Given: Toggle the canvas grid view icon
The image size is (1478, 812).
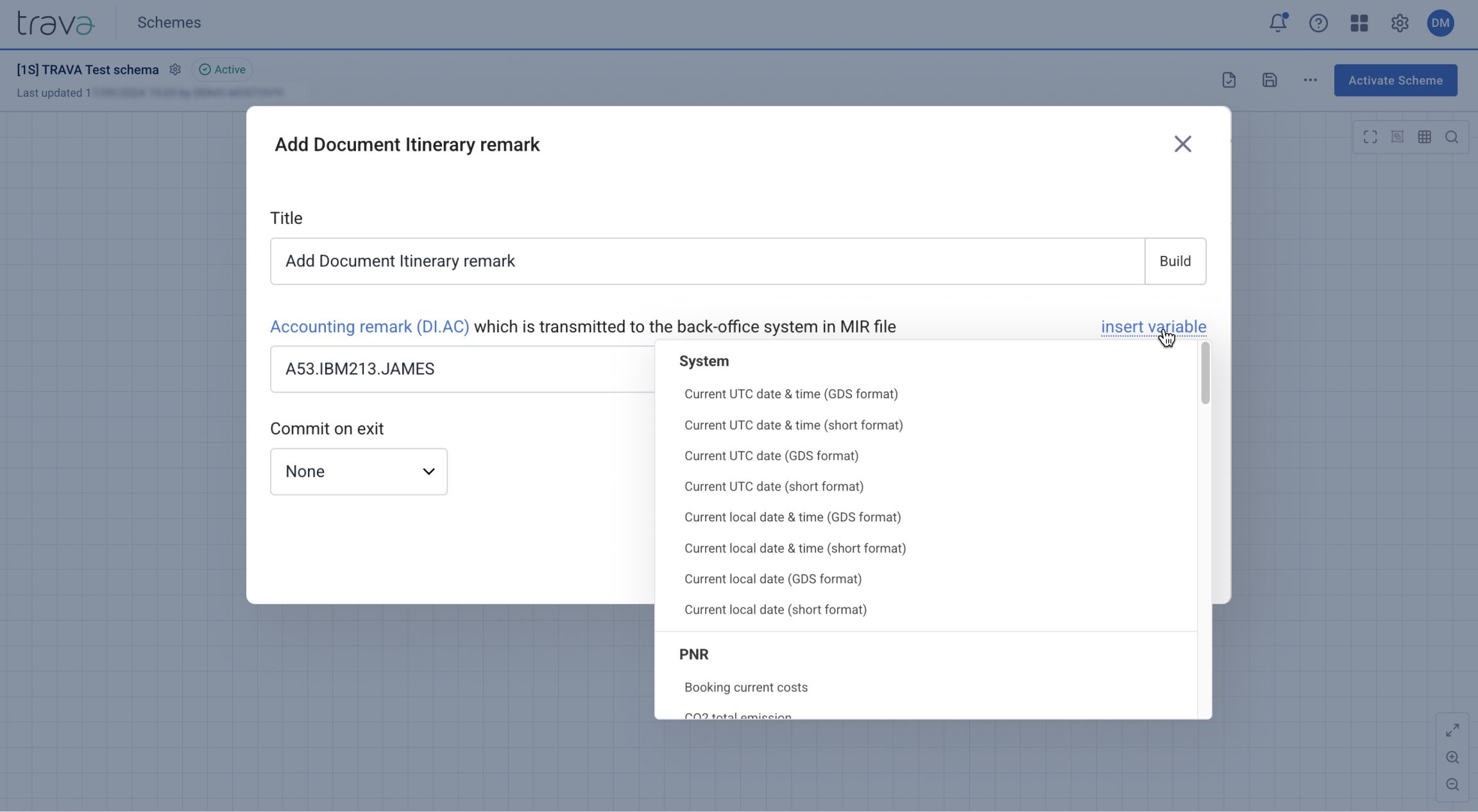Looking at the screenshot, I should [1424, 137].
